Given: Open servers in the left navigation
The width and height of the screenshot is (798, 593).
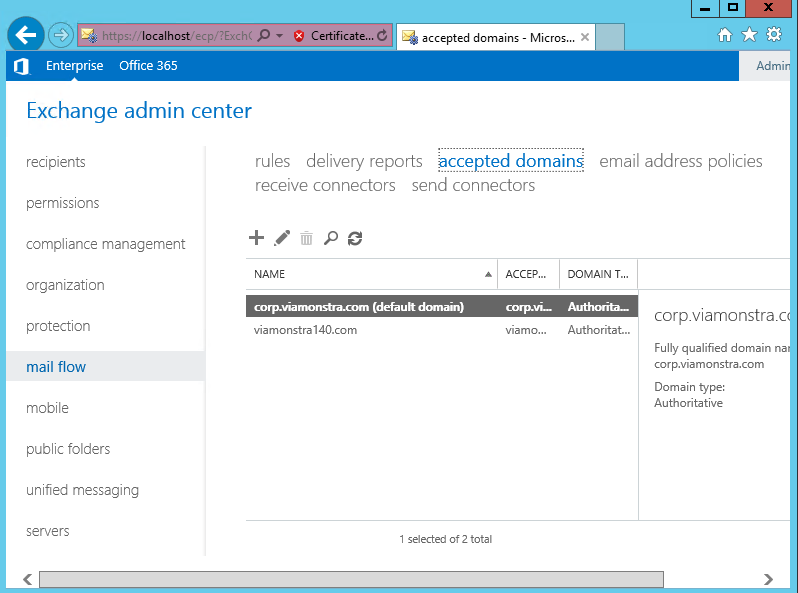Looking at the screenshot, I should pos(48,531).
